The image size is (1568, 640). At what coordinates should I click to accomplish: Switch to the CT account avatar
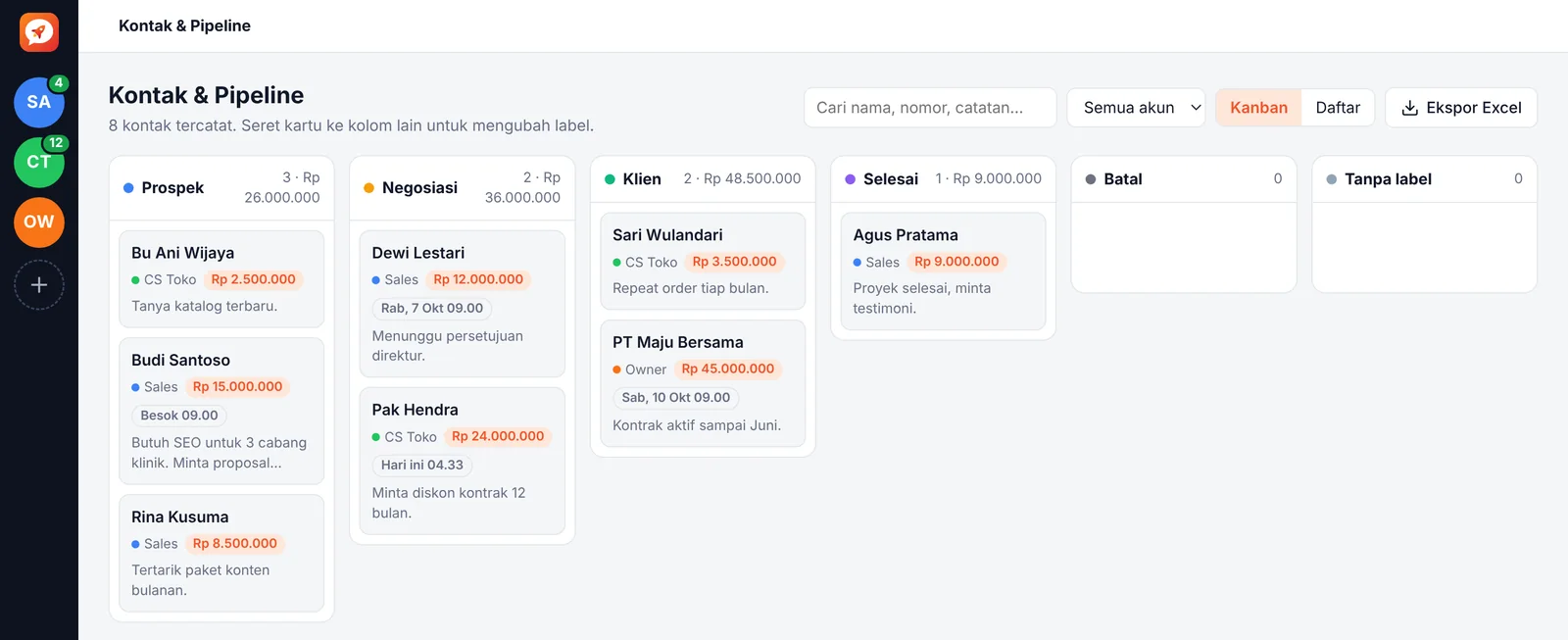coord(39,162)
